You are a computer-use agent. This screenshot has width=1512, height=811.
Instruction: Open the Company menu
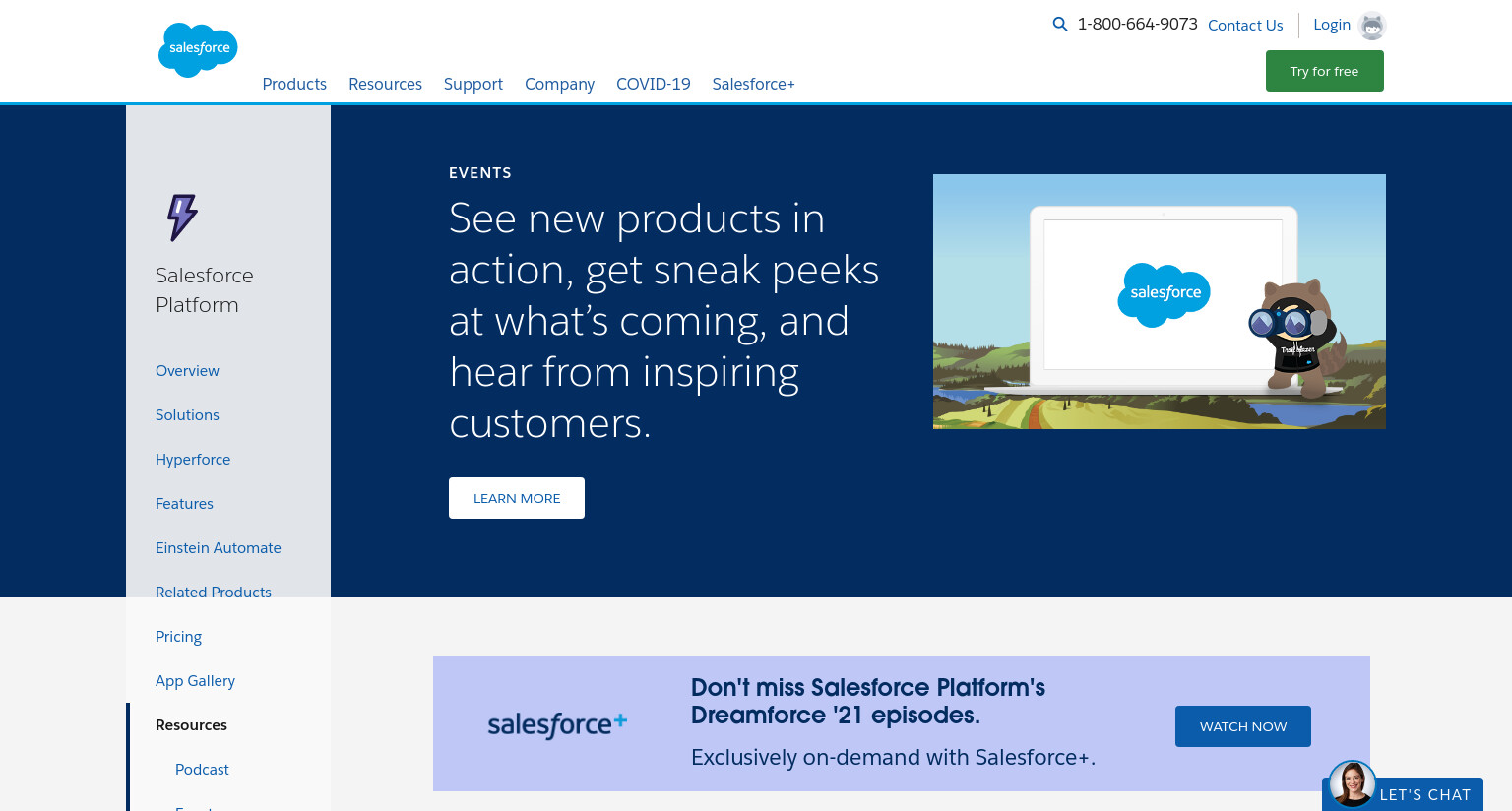pyautogui.click(x=559, y=84)
